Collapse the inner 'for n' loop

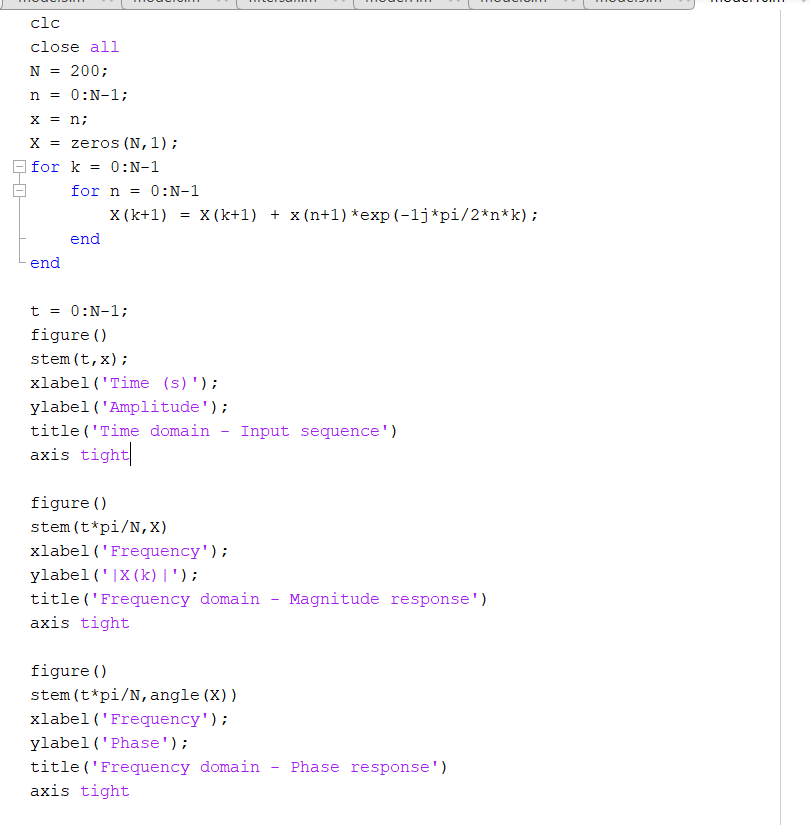point(17,191)
